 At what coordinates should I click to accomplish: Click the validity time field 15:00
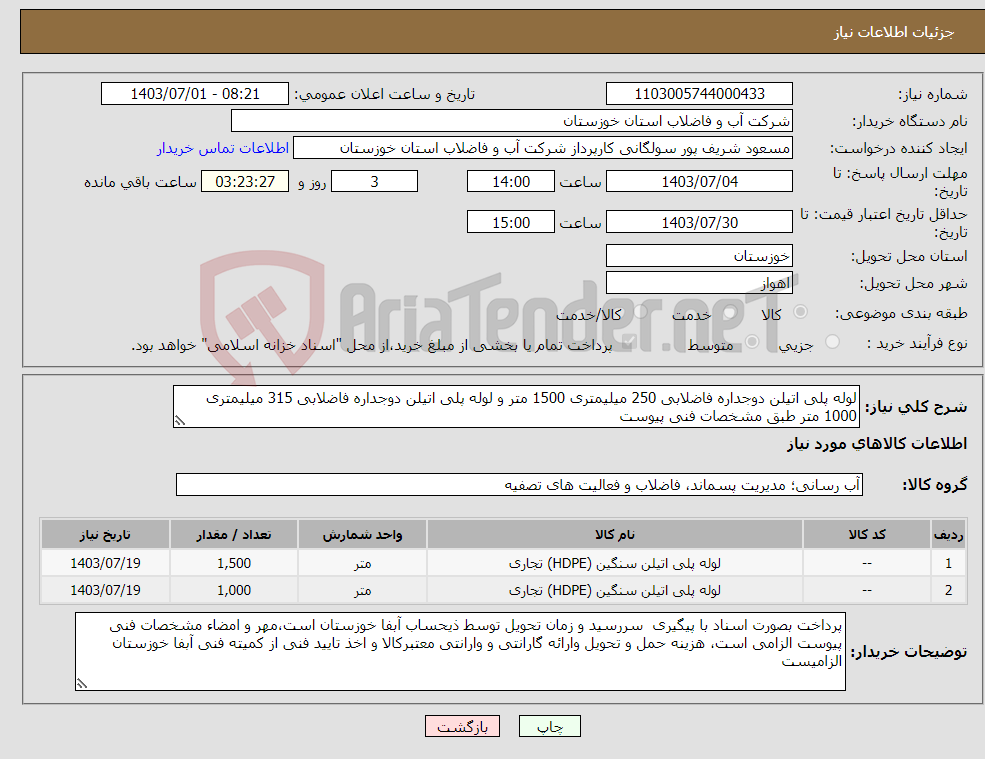click(511, 222)
